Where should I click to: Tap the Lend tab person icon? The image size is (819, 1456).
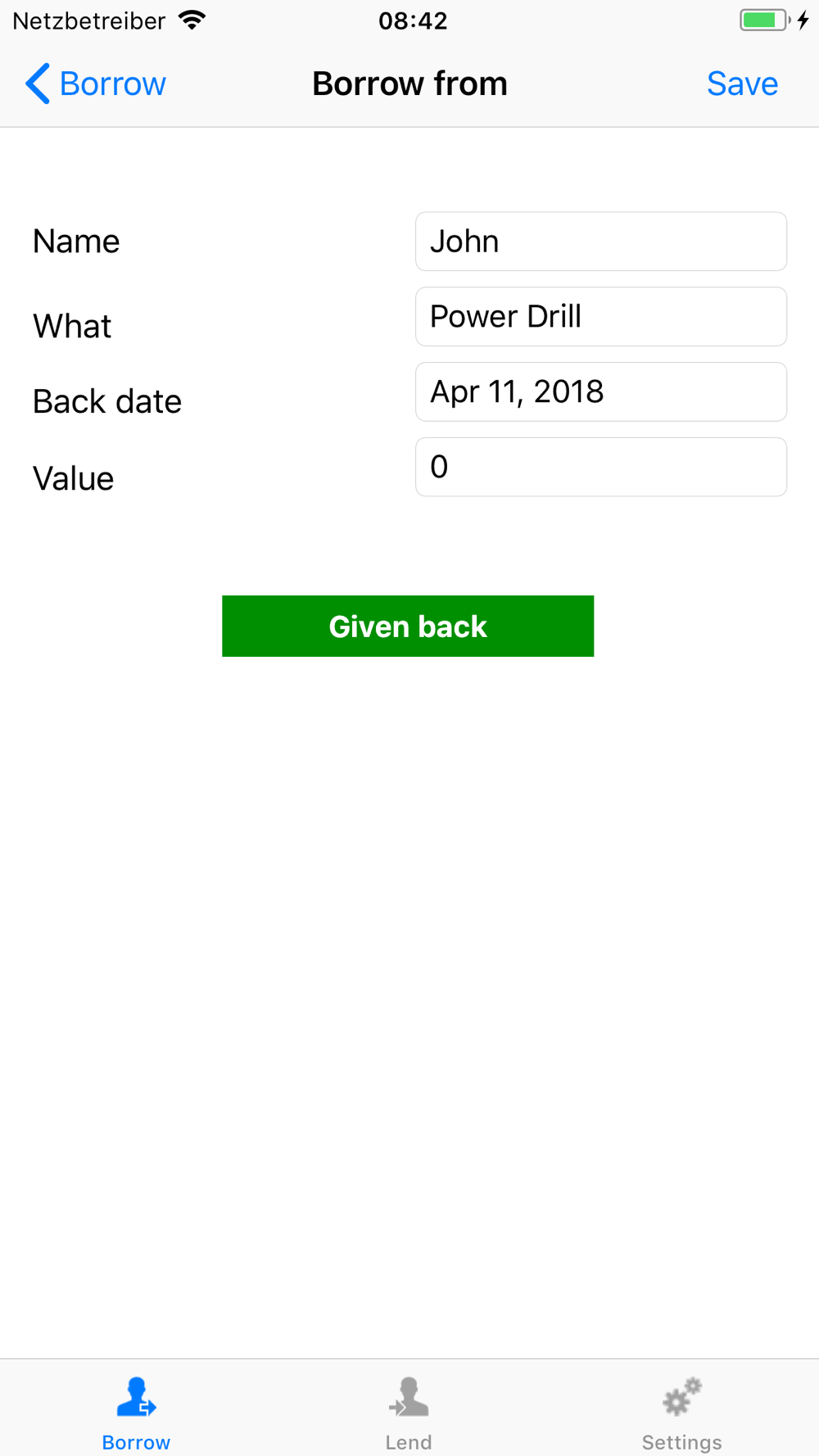pos(409,1397)
